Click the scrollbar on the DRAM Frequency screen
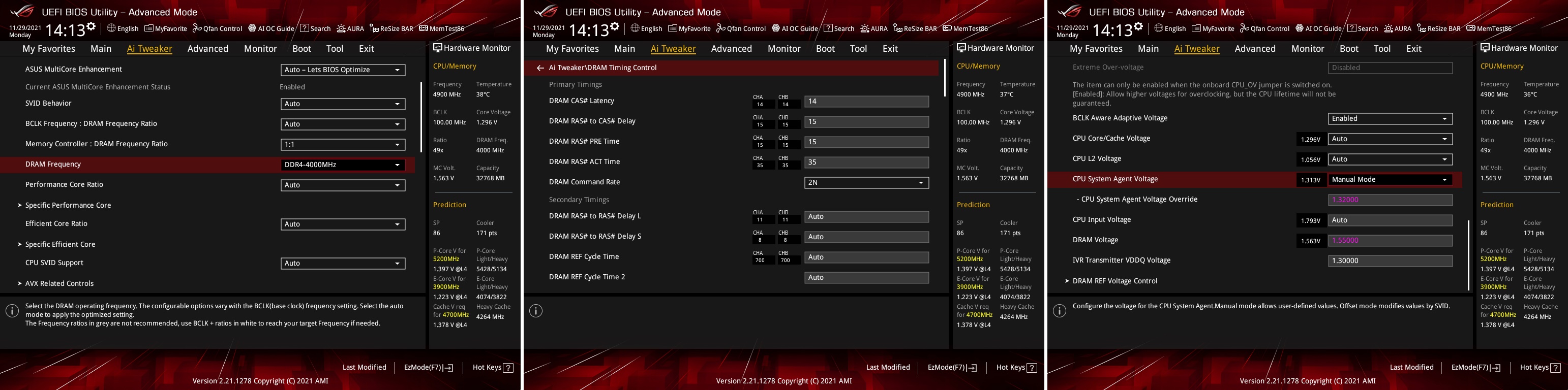This screenshot has width=1568, height=390. coord(421,117)
